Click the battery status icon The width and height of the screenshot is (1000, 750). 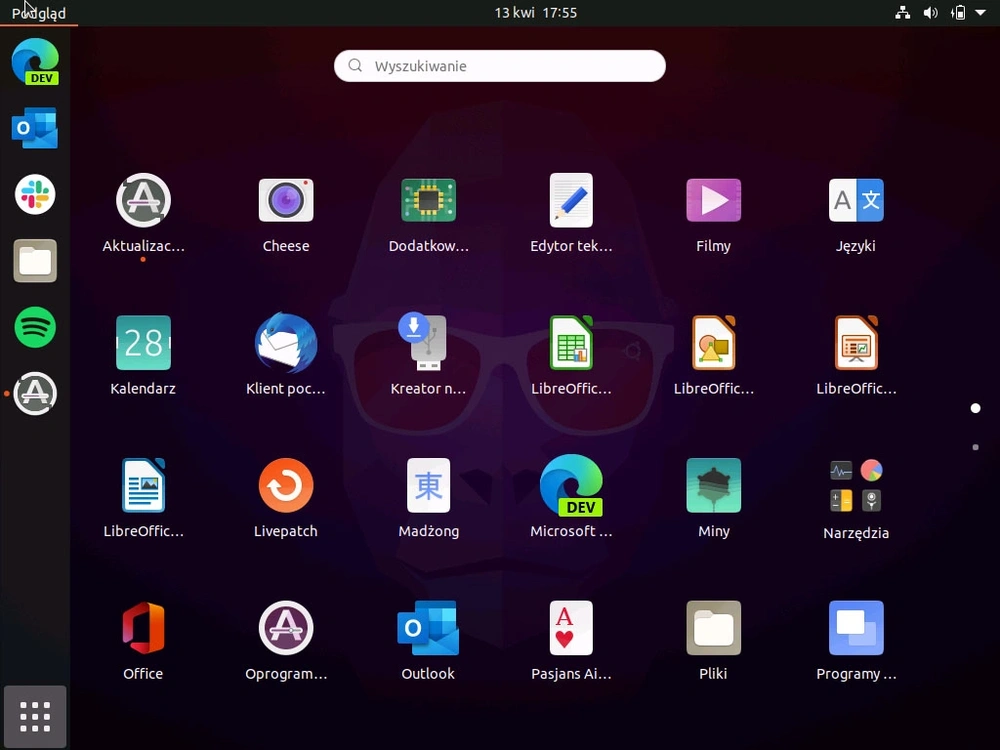(958, 13)
